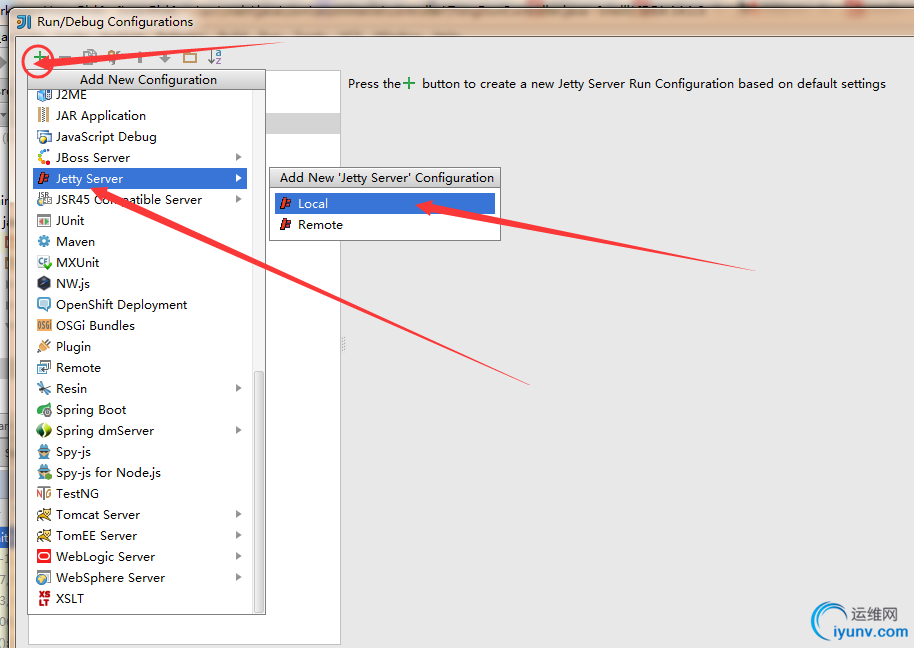This screenshot has height=648, width=914.
Task: Click the Copy Configuration toolbar icon
Action: point(89,57)
